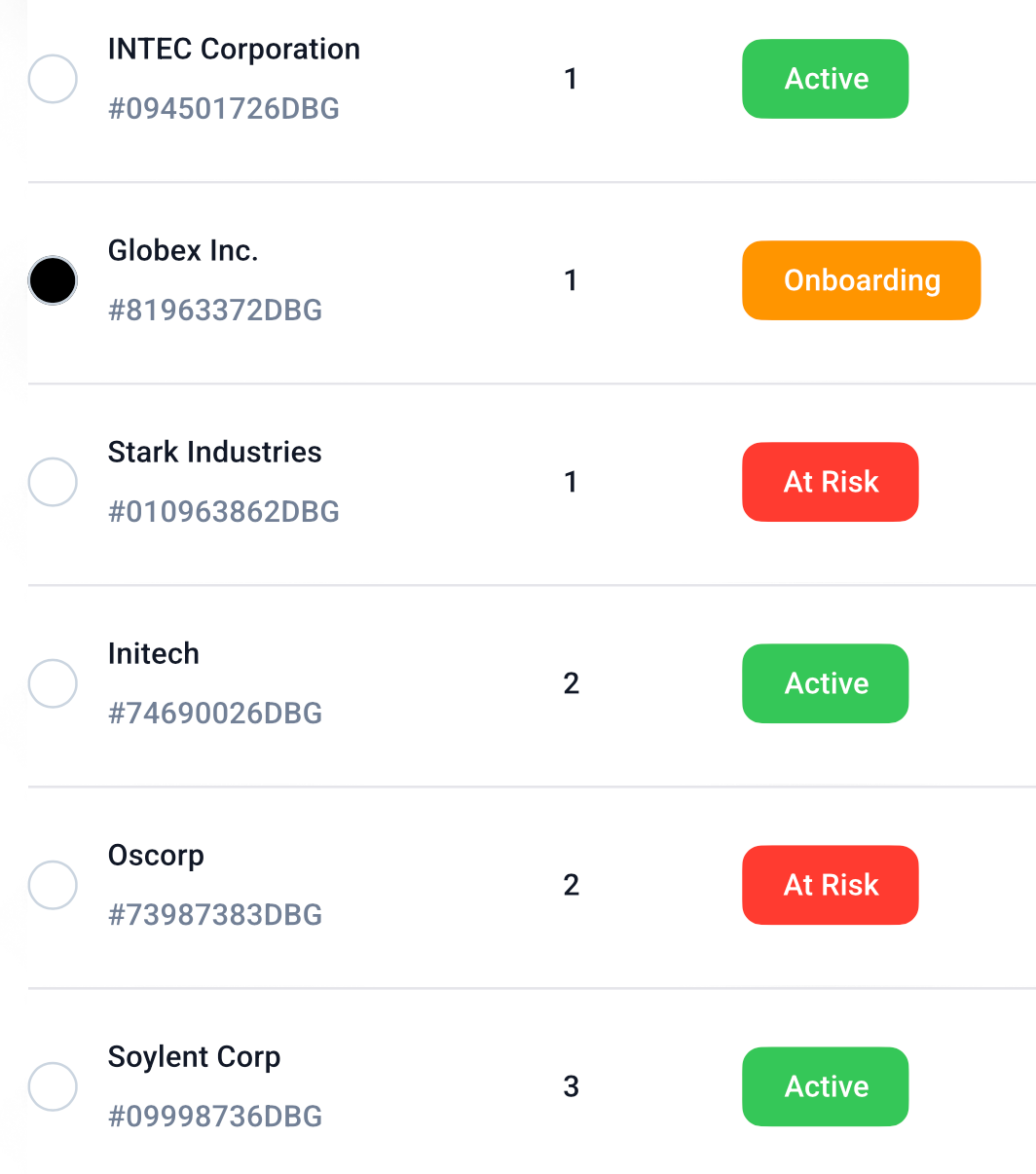Screen dimensions: 1036x1174
Task: Click Stark Industries' At Risk badge
Action: [x=831, y=482]
